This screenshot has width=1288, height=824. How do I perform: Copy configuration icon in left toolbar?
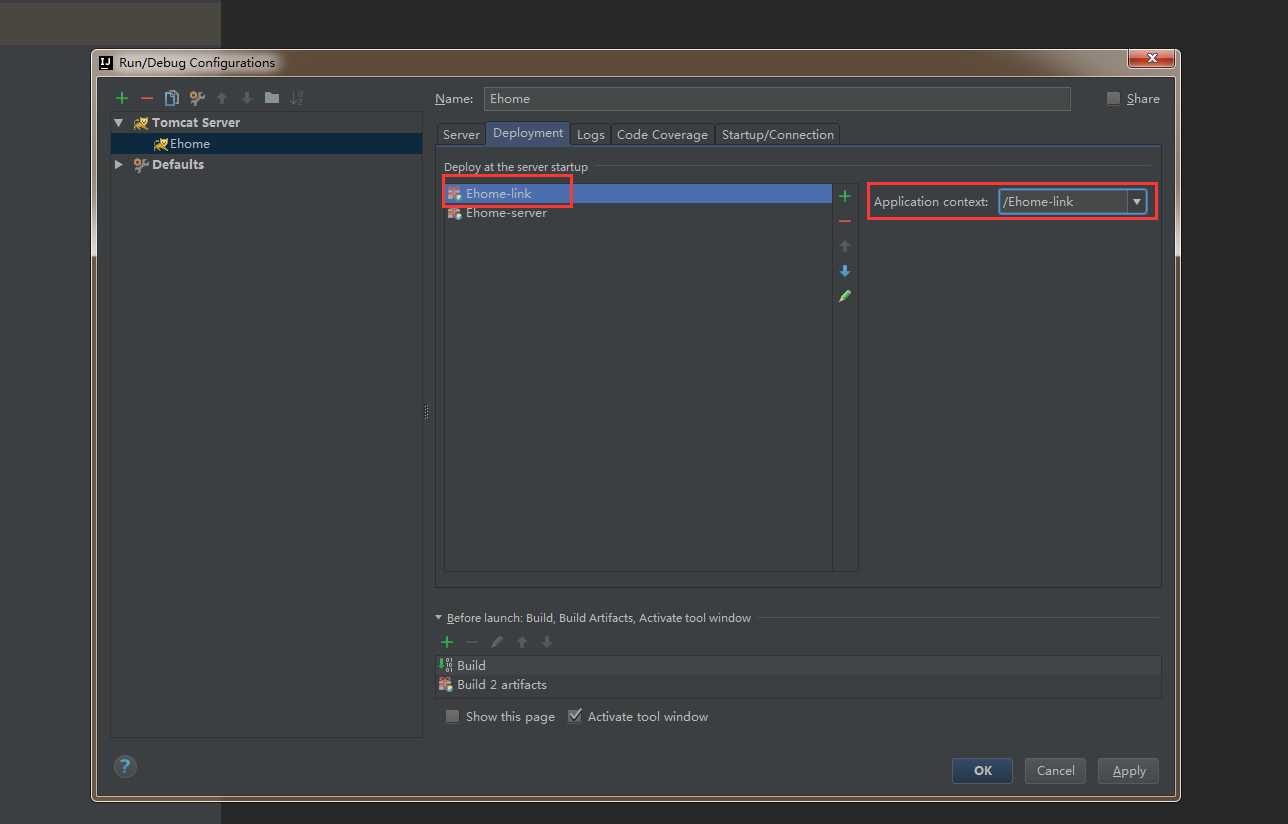click(172, 98)
